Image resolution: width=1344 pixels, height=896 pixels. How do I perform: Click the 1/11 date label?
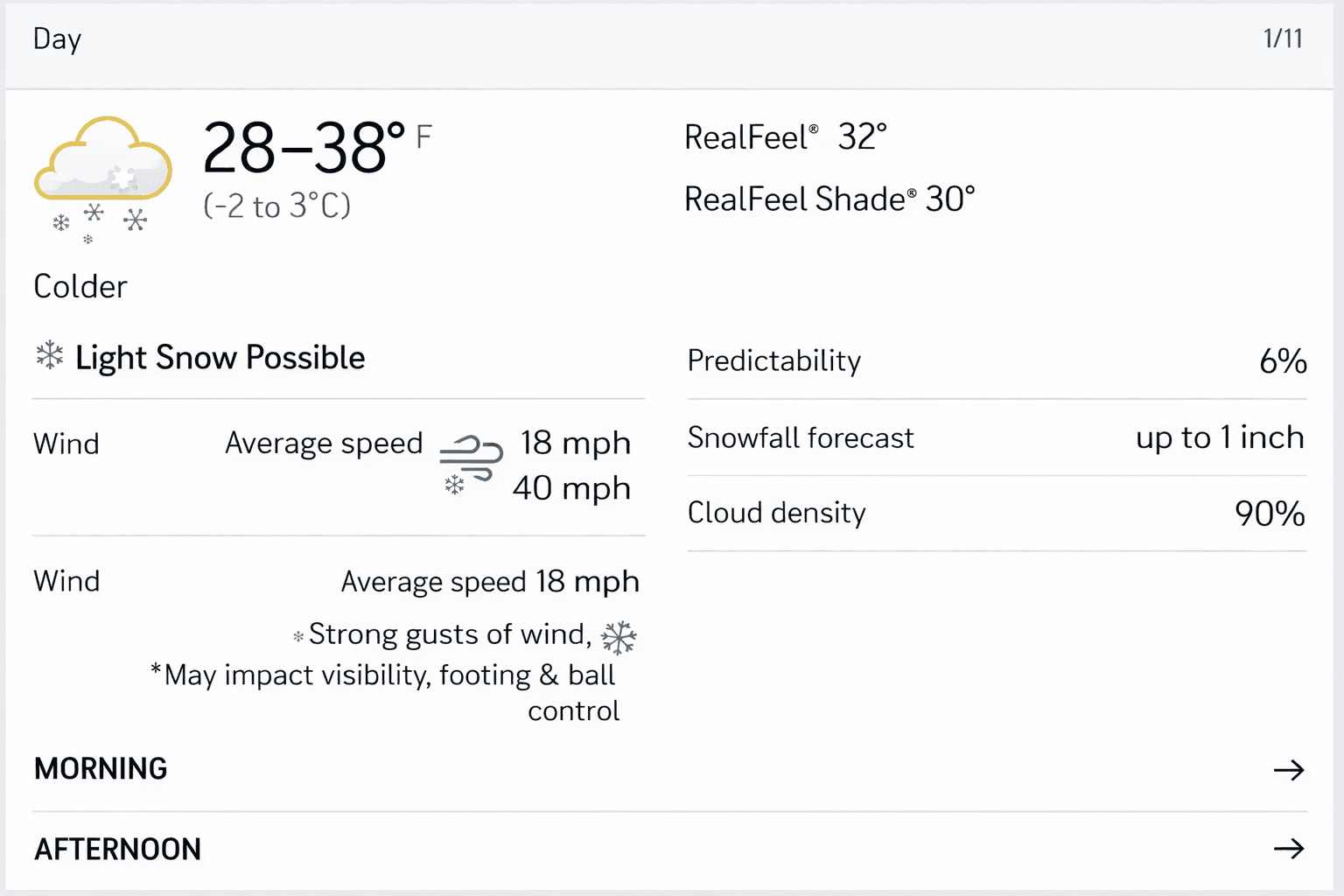pyautogui.click(x=1283, y=38)
